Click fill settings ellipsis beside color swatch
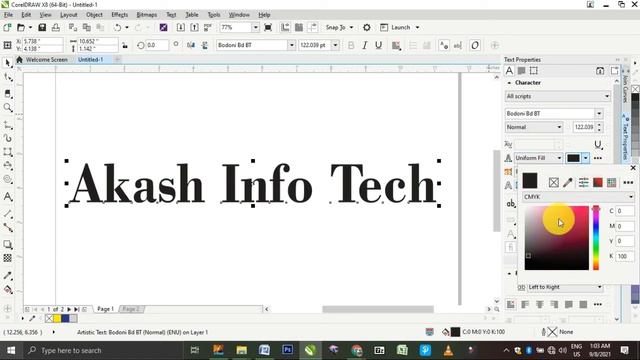This screenshot has width=640, height=360. (x=598, y=158)
